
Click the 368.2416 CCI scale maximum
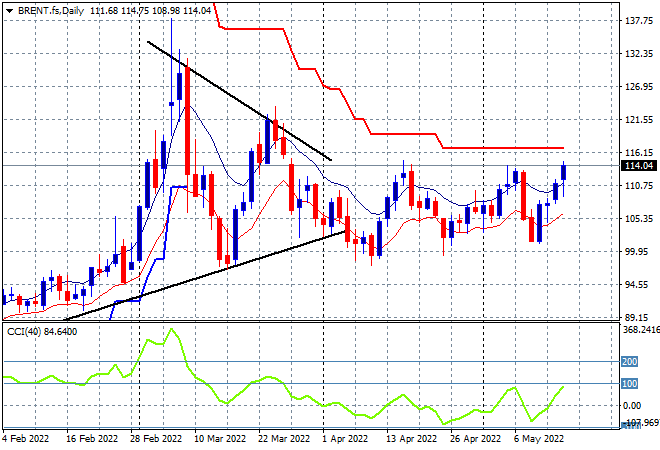click(x=641, y=330)
